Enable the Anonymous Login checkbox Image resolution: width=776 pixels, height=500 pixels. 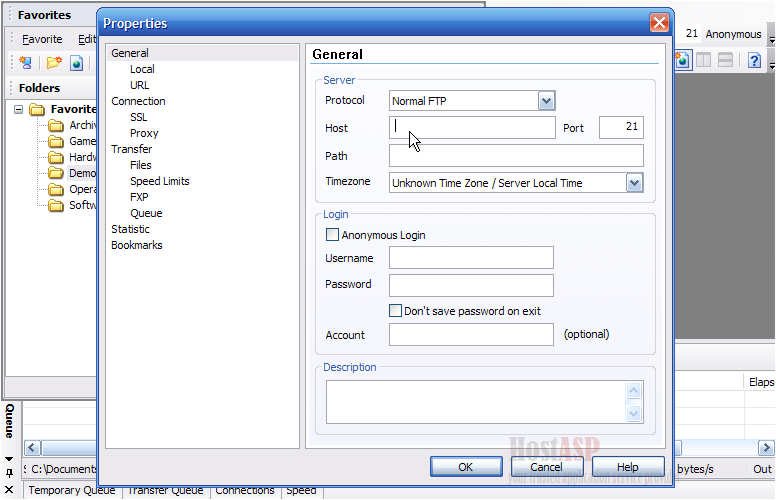tap(332, 235)
